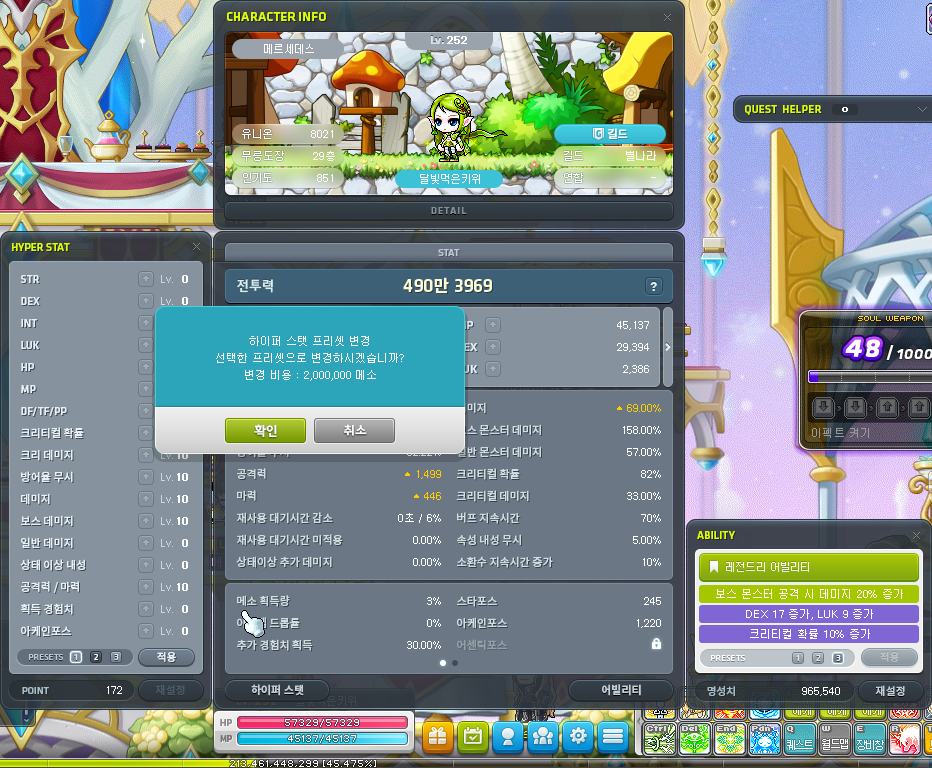Screen dimensions: 932x768
Task: Select Hyper Stat preset 1
Action: [x=76, y=657]
